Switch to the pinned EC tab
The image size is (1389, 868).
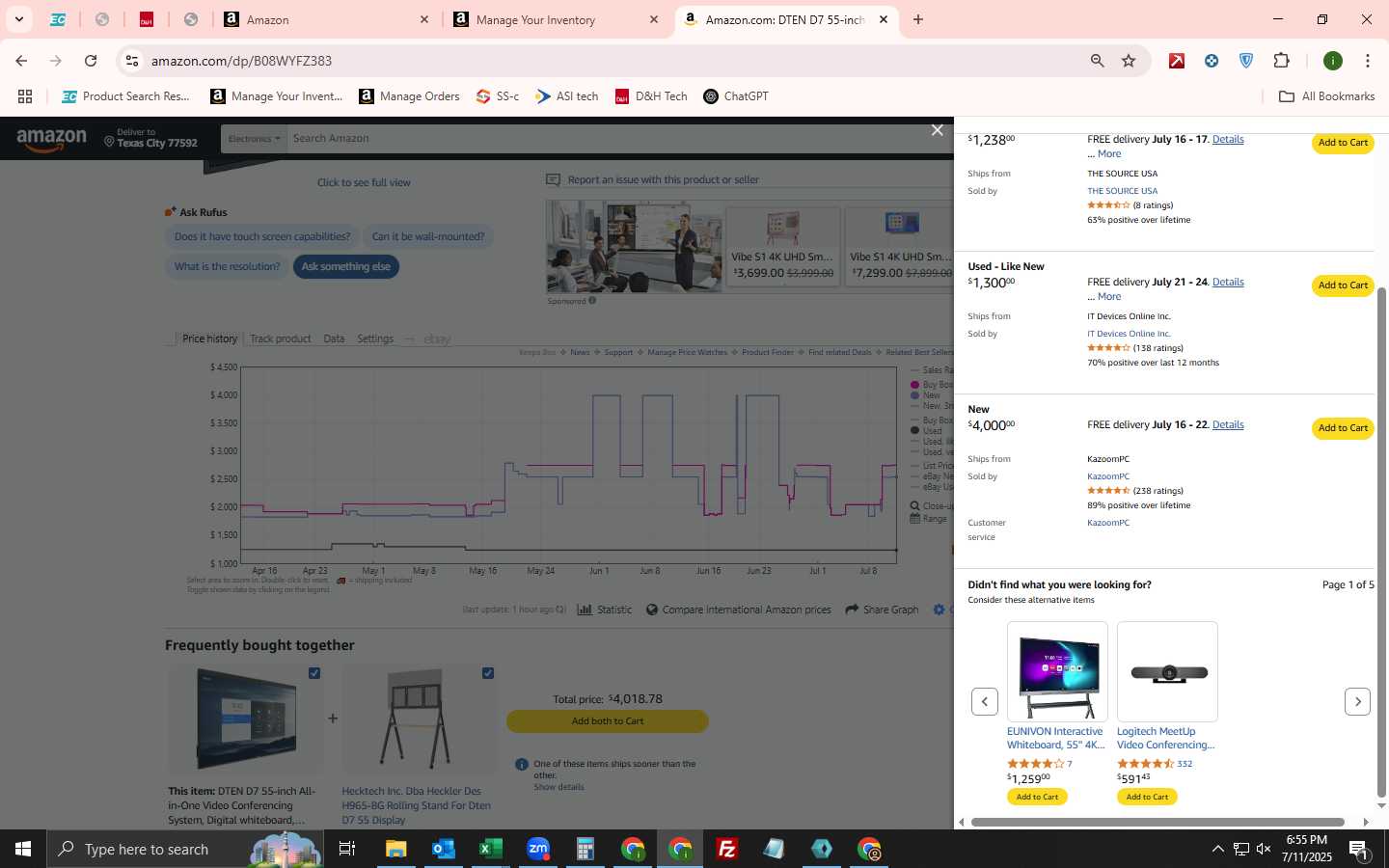58,19
